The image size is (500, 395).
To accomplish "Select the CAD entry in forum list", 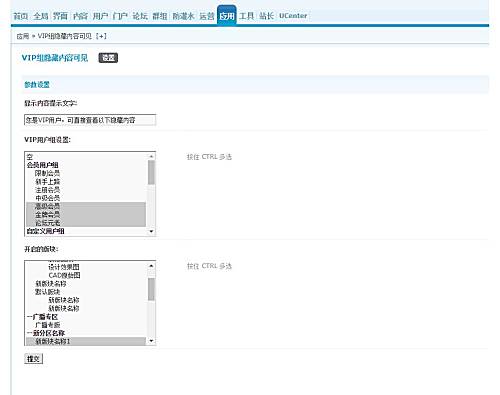I will tap(86, 275).
